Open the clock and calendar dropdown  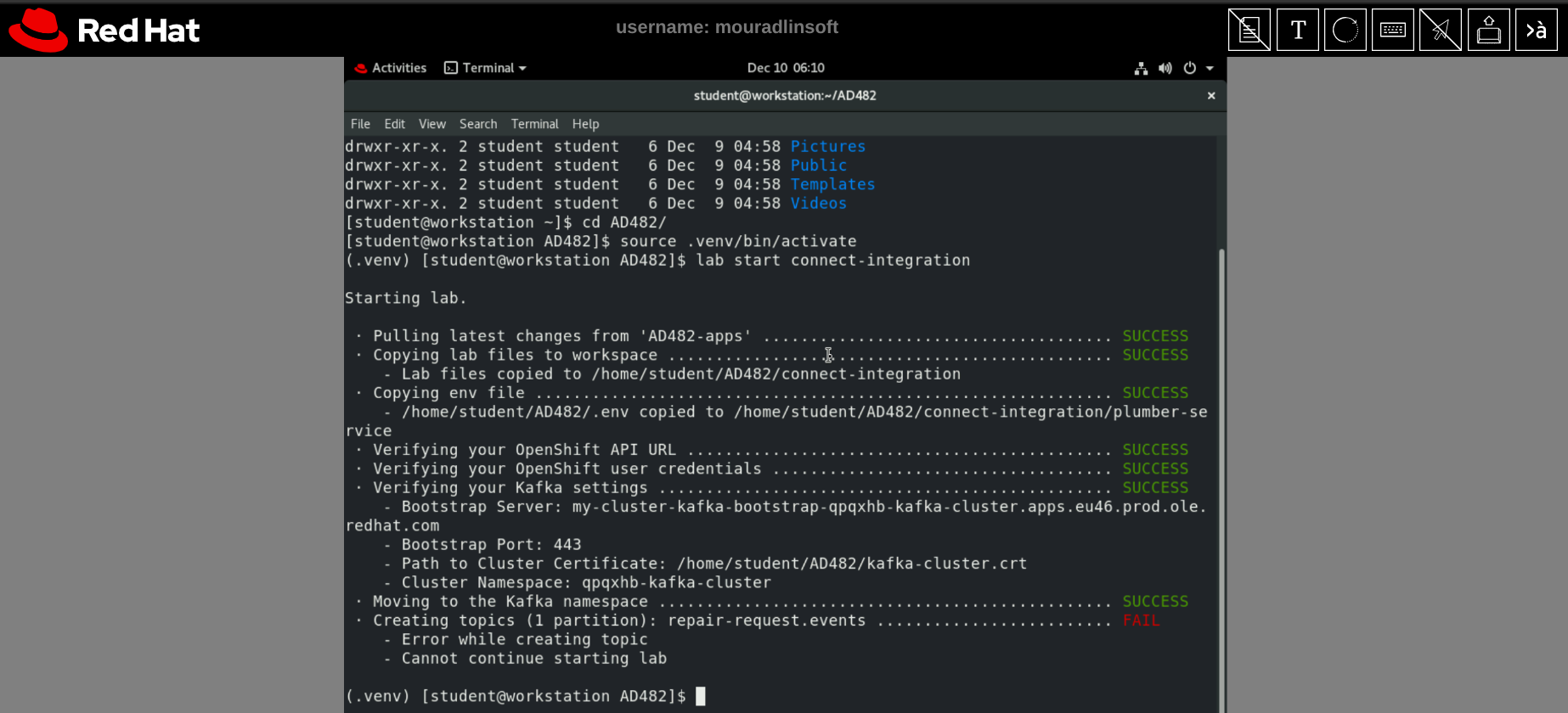tap(786, 69)
